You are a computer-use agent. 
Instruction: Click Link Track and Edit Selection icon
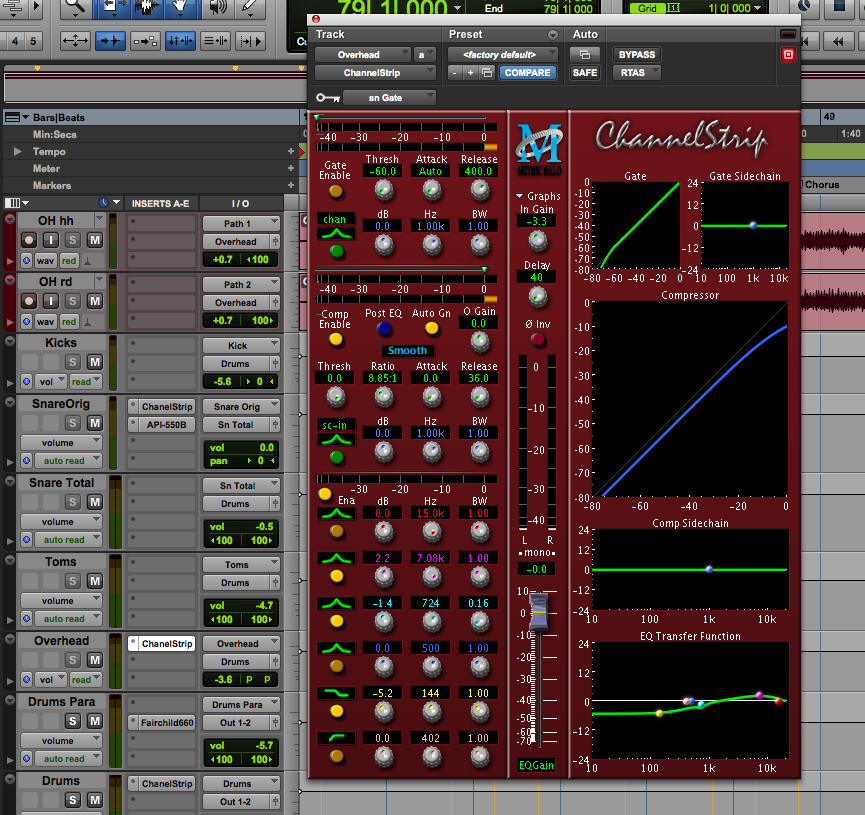pyautogui.click(x=215, y=41)
